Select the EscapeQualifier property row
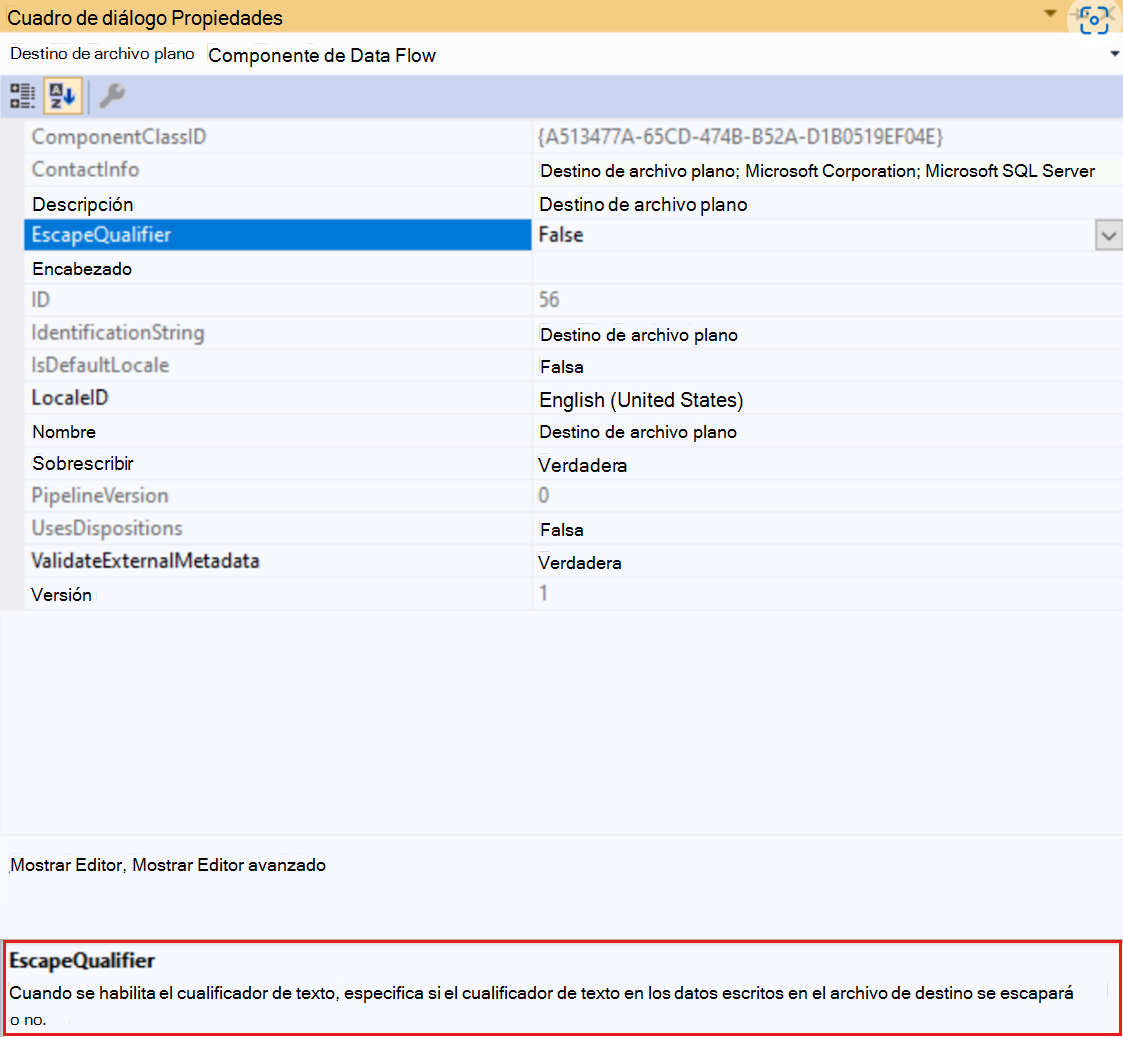Viewport: 1123px width, 1037px height. click(x=277, y=235)
